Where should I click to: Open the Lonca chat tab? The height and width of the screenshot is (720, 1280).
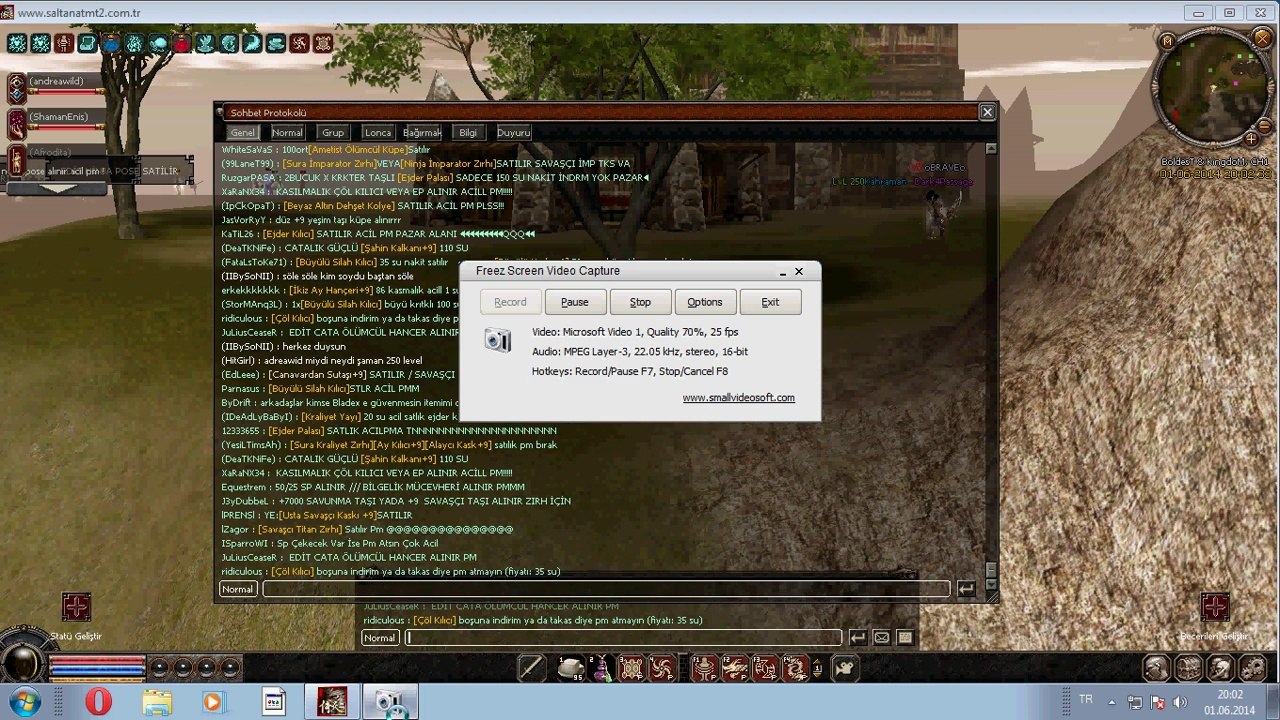[x=378, y=132]
